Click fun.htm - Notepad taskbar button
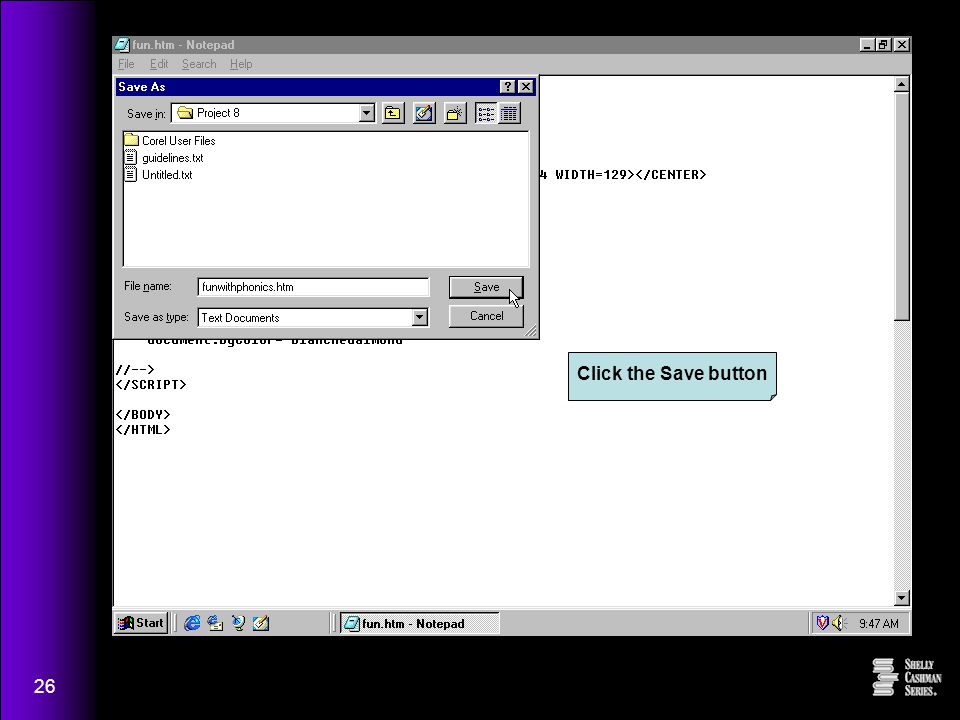This screenshot has width=960, height=720. pyautogui.click(x=419, y=623)
